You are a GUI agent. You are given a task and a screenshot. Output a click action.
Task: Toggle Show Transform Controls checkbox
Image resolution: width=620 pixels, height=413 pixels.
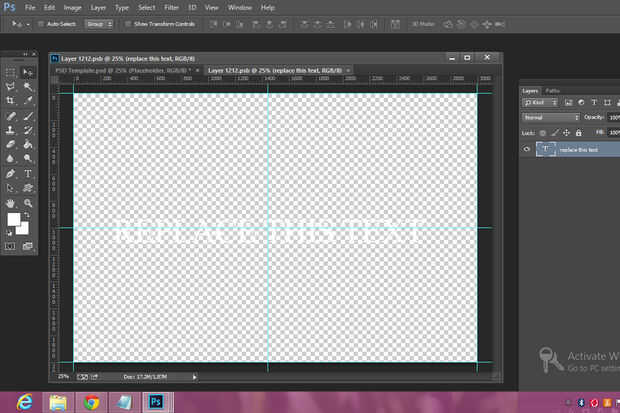(x=129, y=22)
